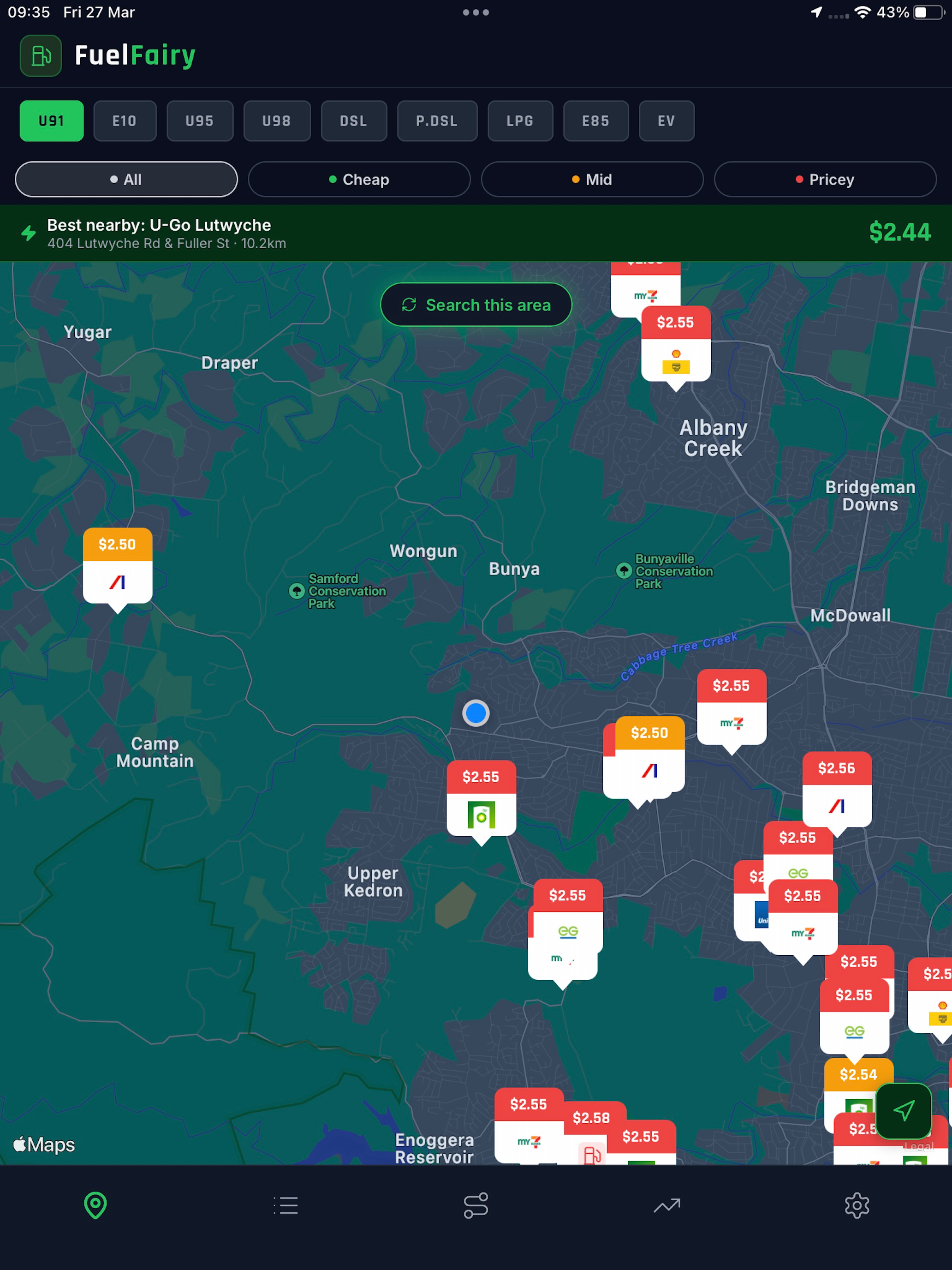Image resolution: width=952 pixels, height=1270 pixels.
Task: Tap Search this area button
Action: 476,305
